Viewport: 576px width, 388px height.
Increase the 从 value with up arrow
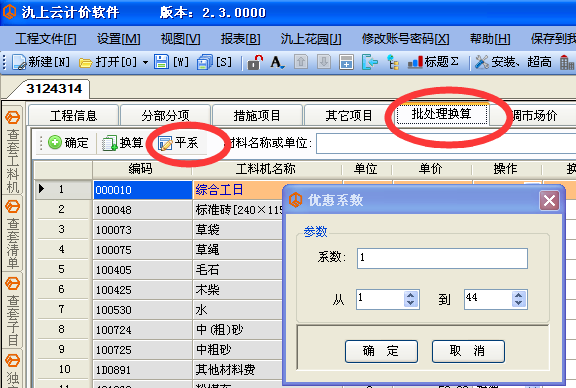point(411,295)
